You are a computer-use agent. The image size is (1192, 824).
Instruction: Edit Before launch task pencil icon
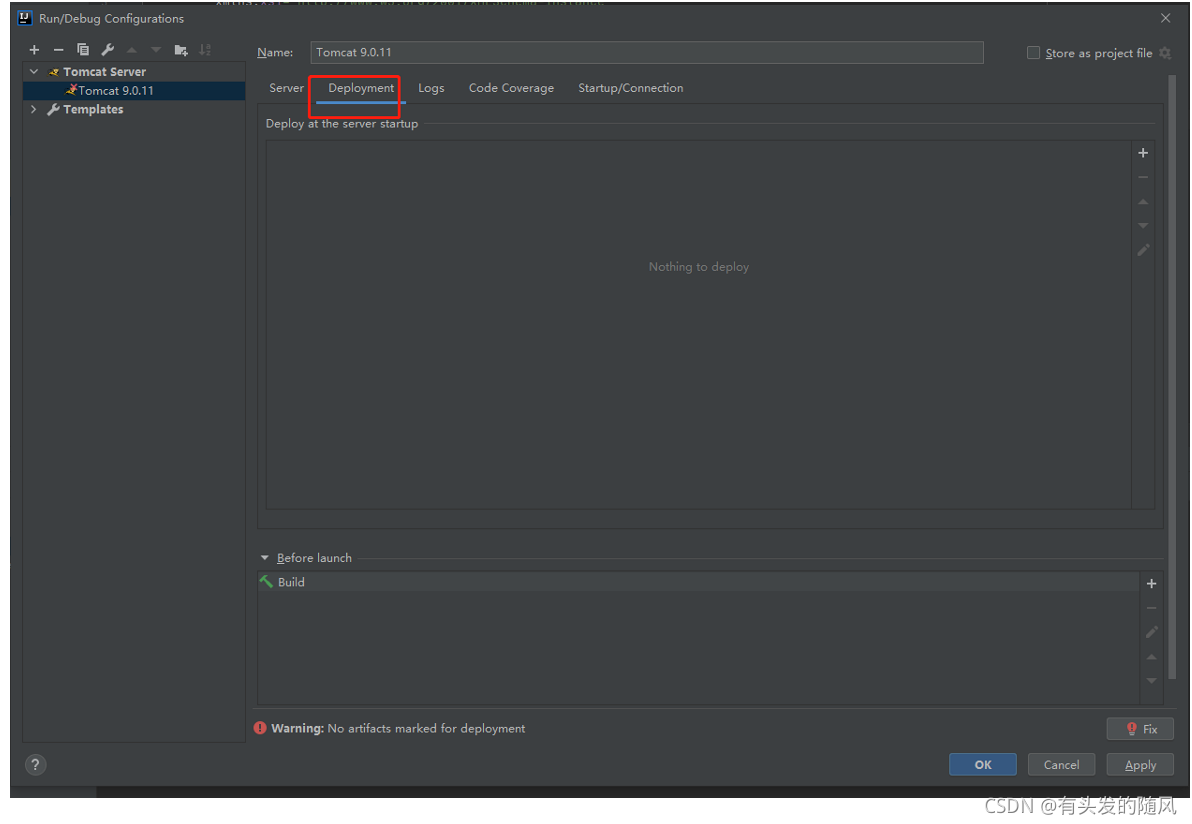pos(1151,632)
